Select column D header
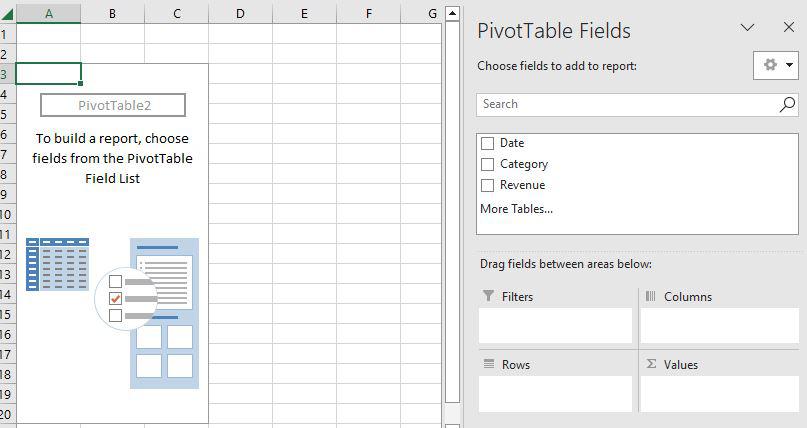The width and height of the screenshot is (807, 428). point(240,13)
